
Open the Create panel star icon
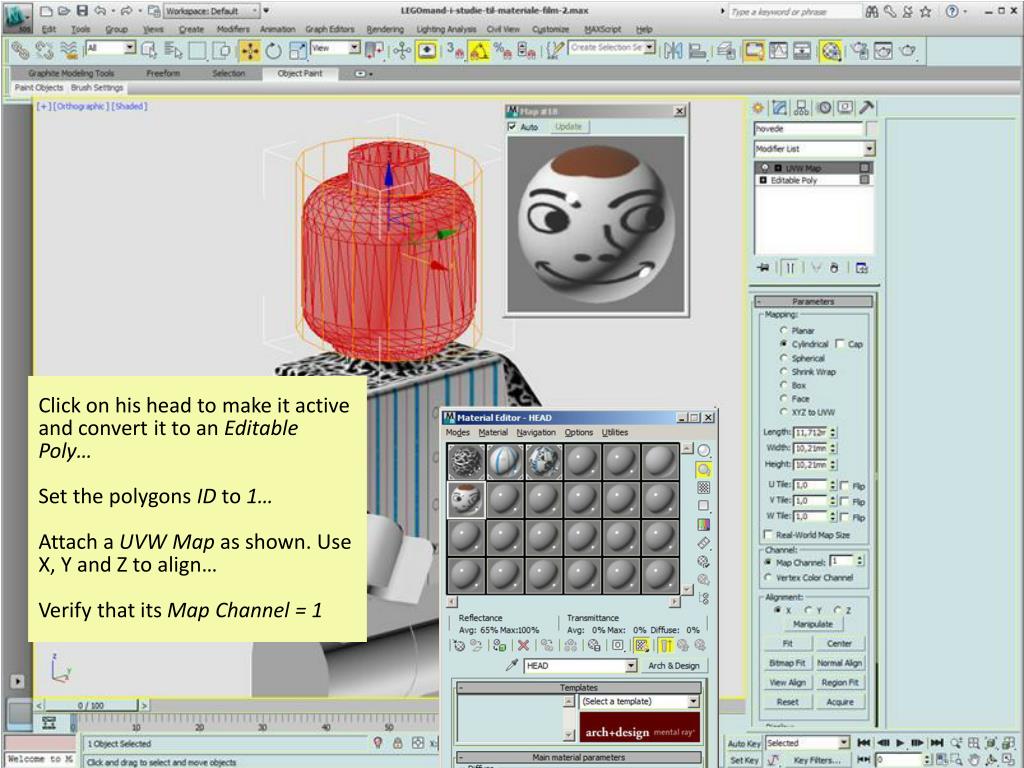click(758, 108)
